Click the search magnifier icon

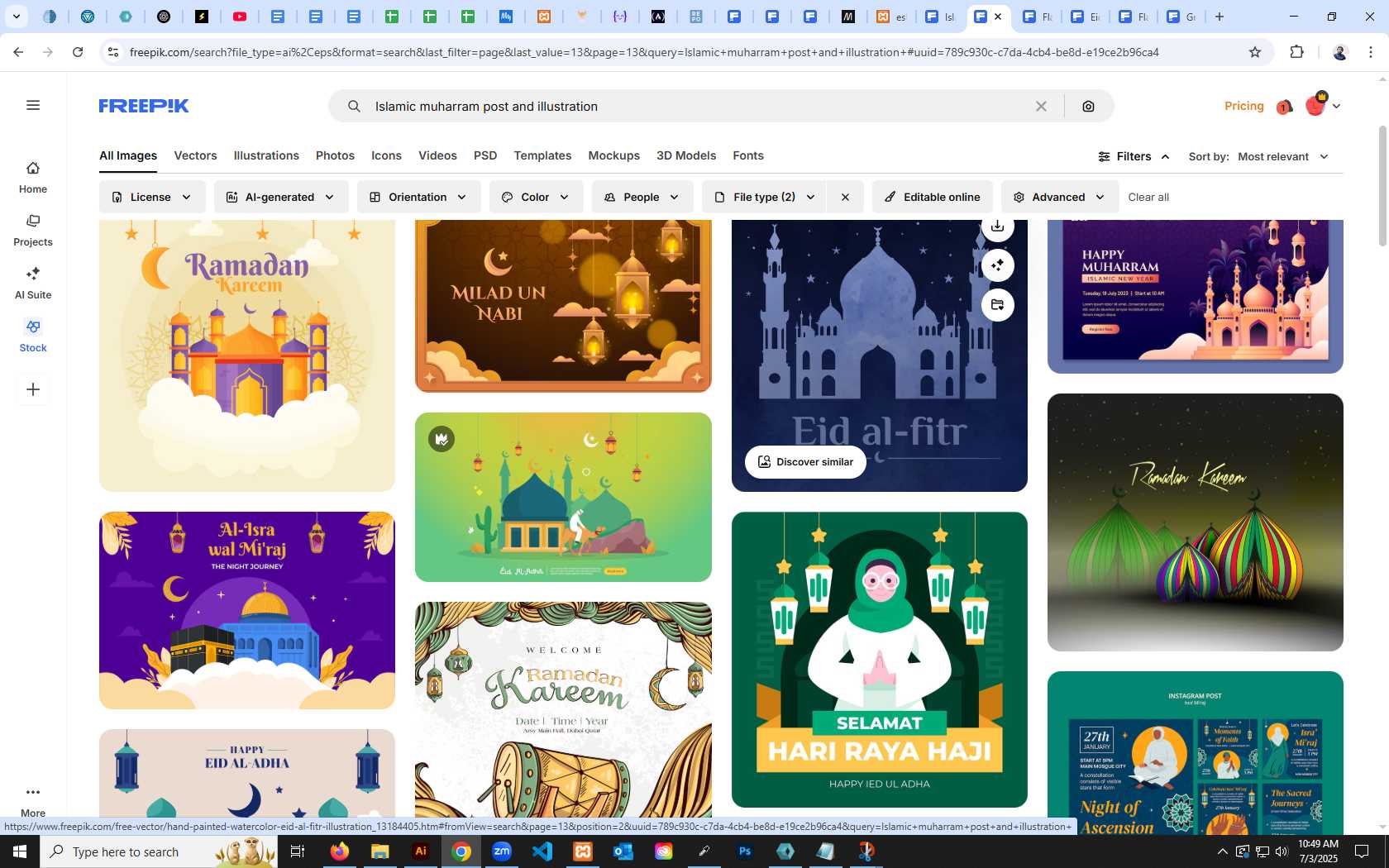(x=354, y=106)
